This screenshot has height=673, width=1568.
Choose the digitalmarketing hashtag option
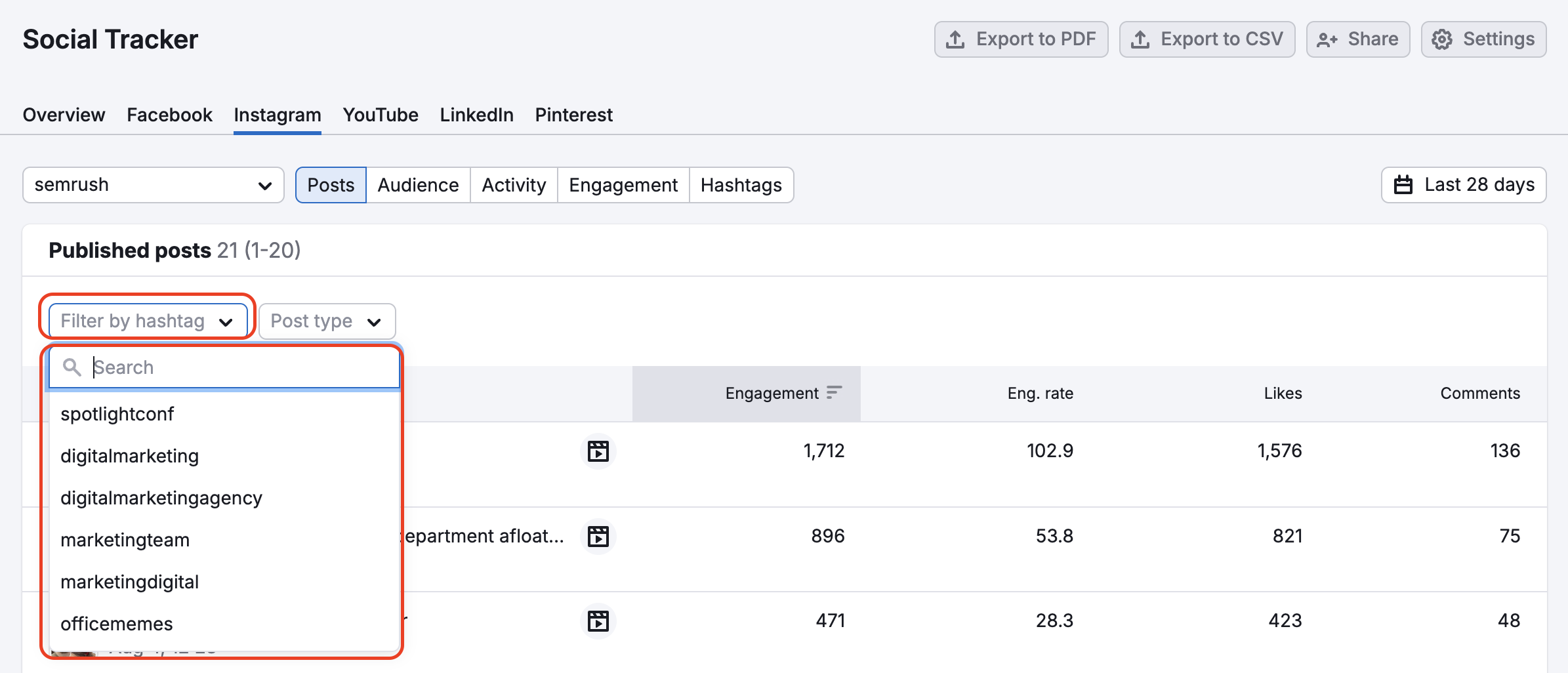click(130, 456)
